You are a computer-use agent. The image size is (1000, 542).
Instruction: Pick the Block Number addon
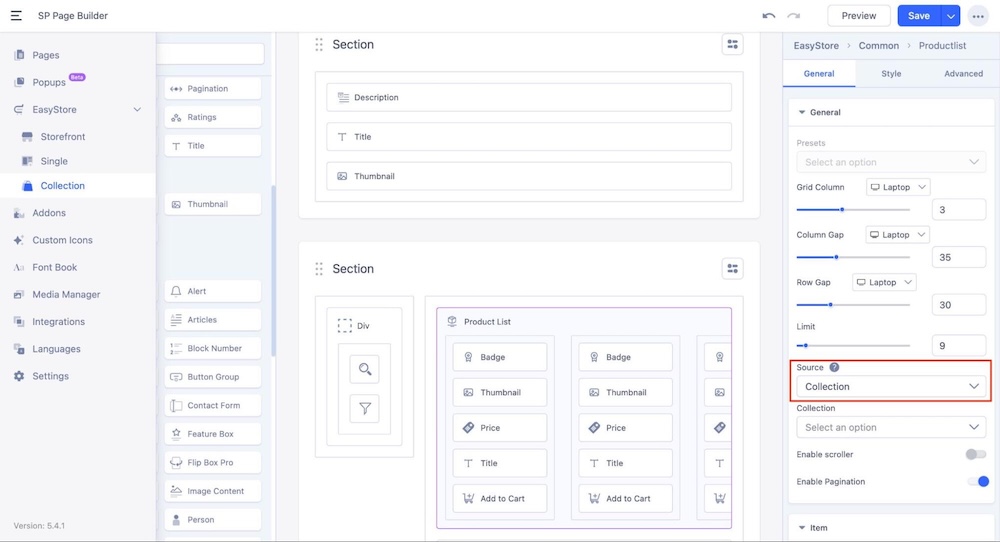[x=213, y=348]
